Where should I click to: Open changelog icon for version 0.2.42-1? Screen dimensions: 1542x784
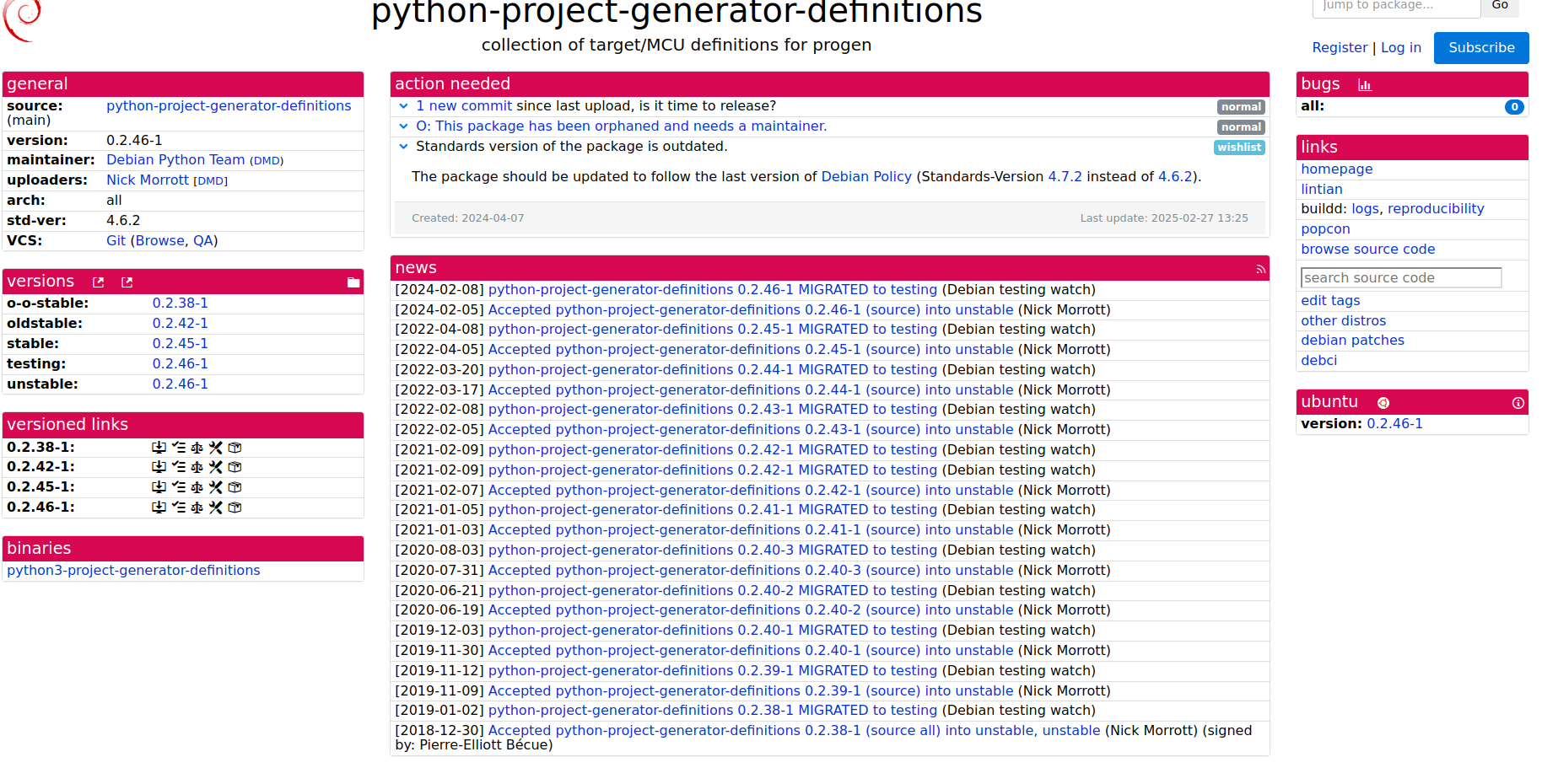[x=178, y=467]
